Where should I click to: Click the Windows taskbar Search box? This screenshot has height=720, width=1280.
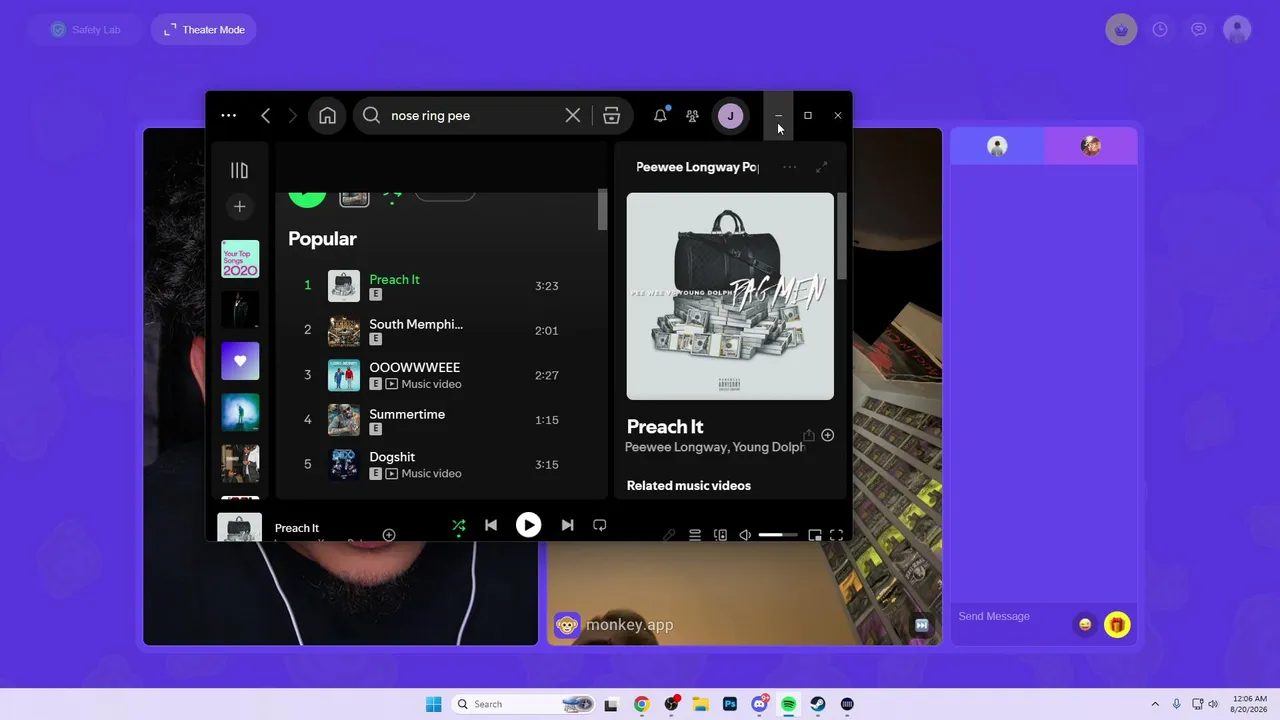(523, 704)
